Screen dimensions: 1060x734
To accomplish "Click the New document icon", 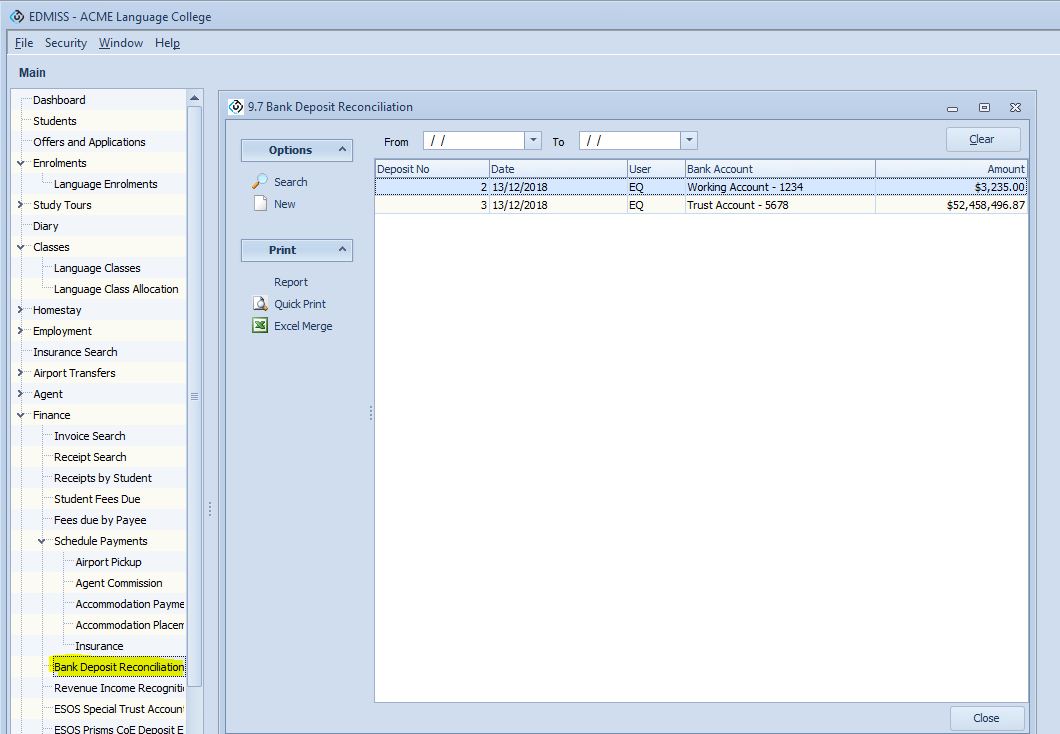I will 260,204.
